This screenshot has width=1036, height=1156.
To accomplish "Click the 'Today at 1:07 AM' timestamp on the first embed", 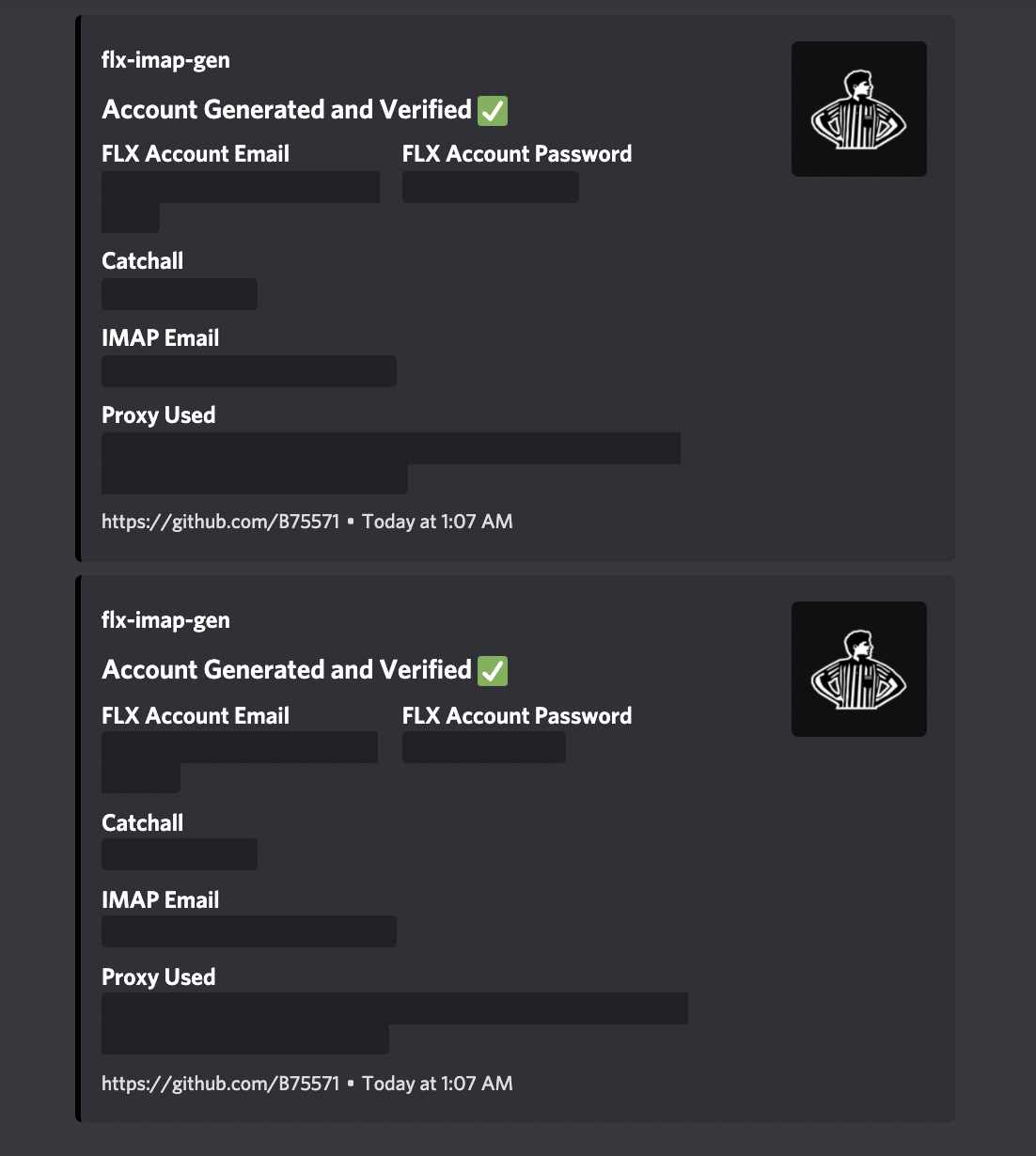I will [435, 522].
